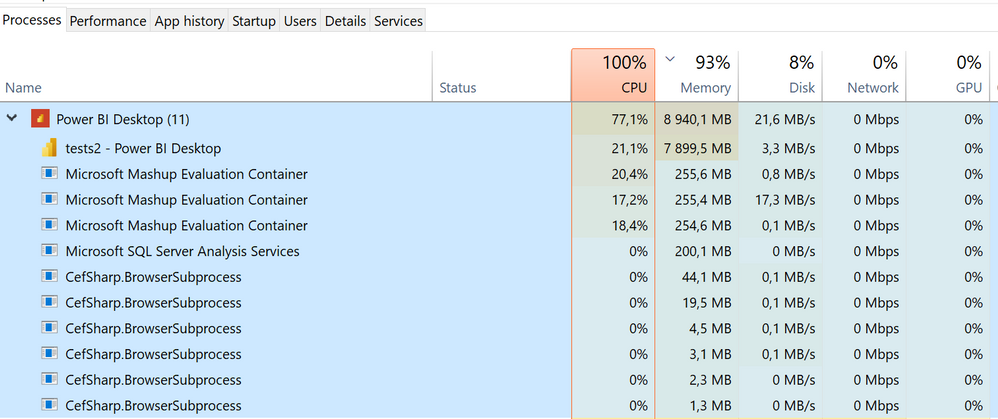Click icon of CefSharp subprocess using 2,3 MB
The width and height of the screenshot is (998, 419).
(50, 380)
